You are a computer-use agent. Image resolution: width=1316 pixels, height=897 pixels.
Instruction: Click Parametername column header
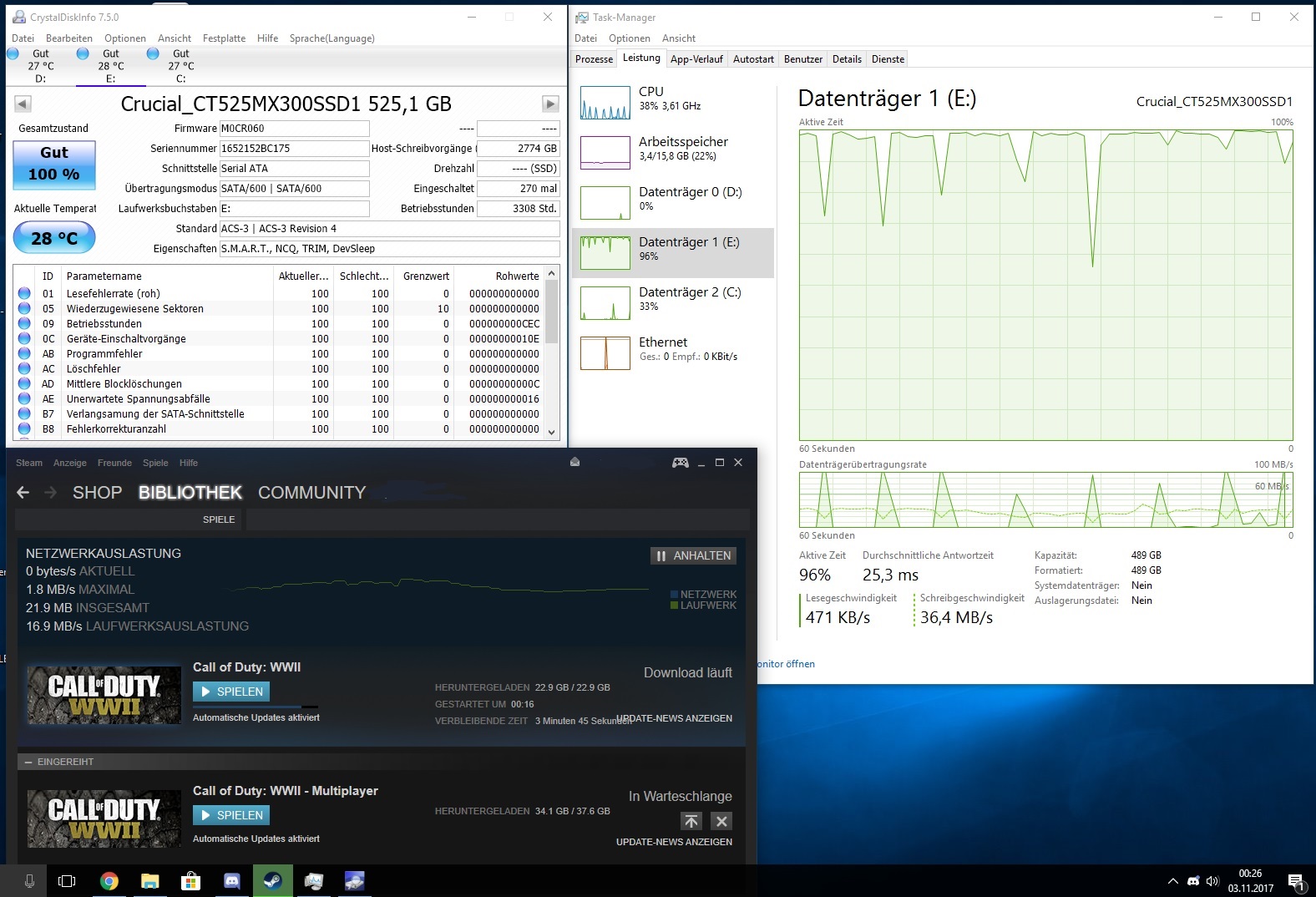coord(168,276)
